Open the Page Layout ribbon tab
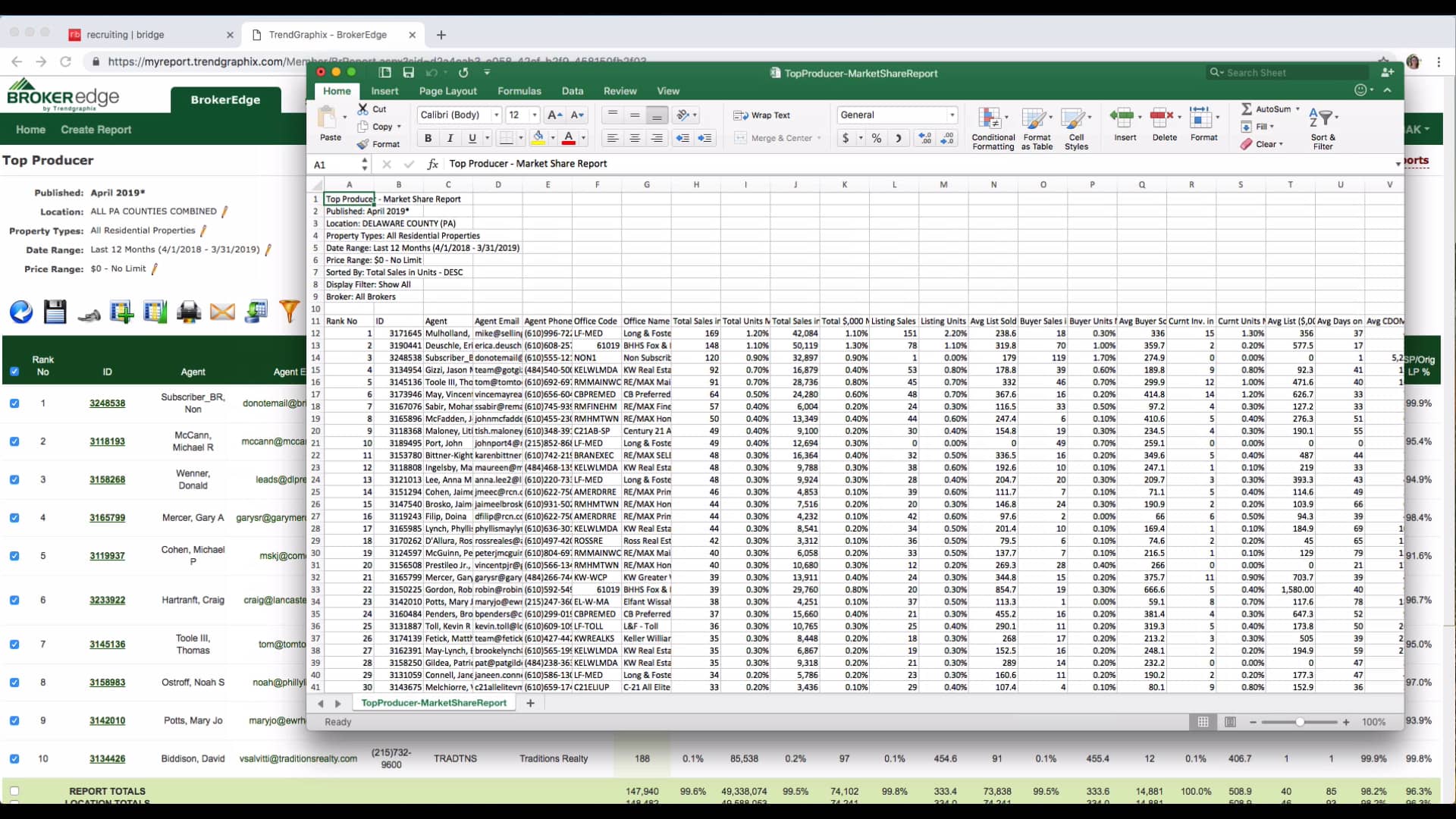 (x=447, y=91)
